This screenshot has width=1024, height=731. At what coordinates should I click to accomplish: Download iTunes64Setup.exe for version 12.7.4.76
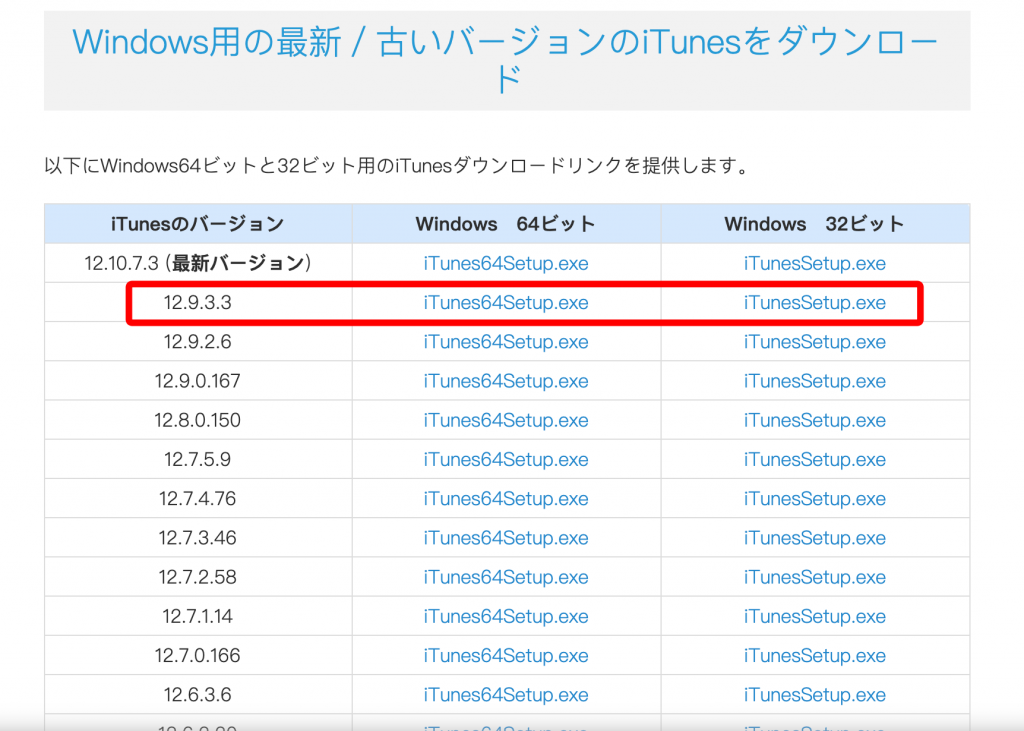pos(505,498)
